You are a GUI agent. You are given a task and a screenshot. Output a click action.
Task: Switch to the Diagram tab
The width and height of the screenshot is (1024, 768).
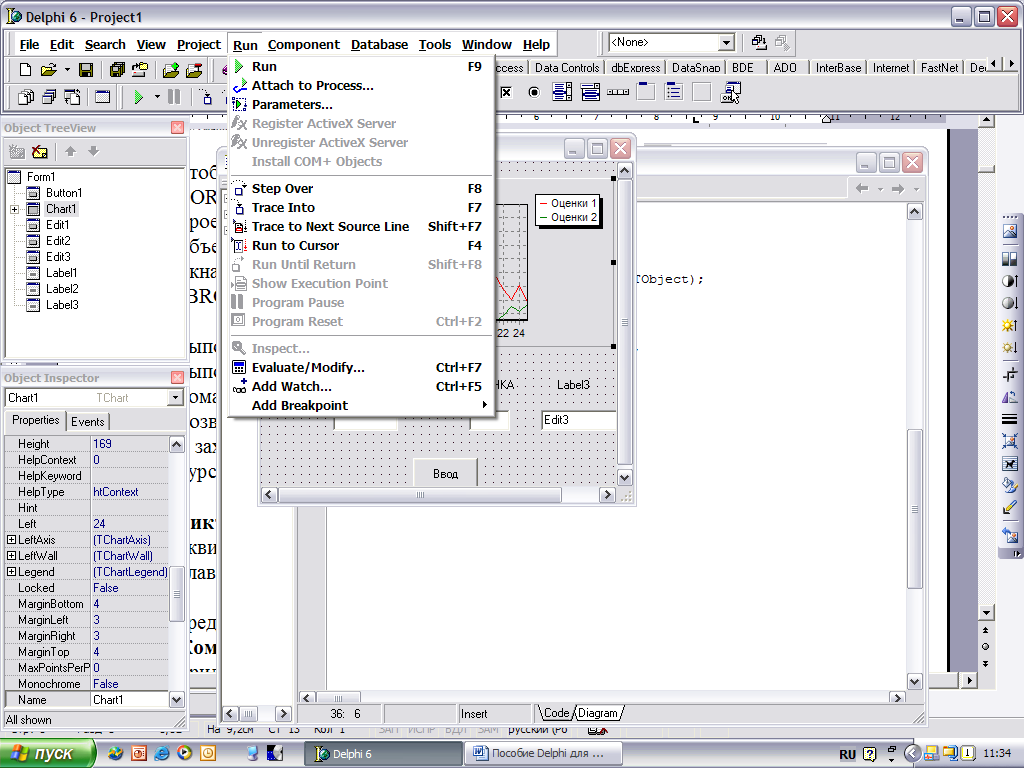(598, 713)
